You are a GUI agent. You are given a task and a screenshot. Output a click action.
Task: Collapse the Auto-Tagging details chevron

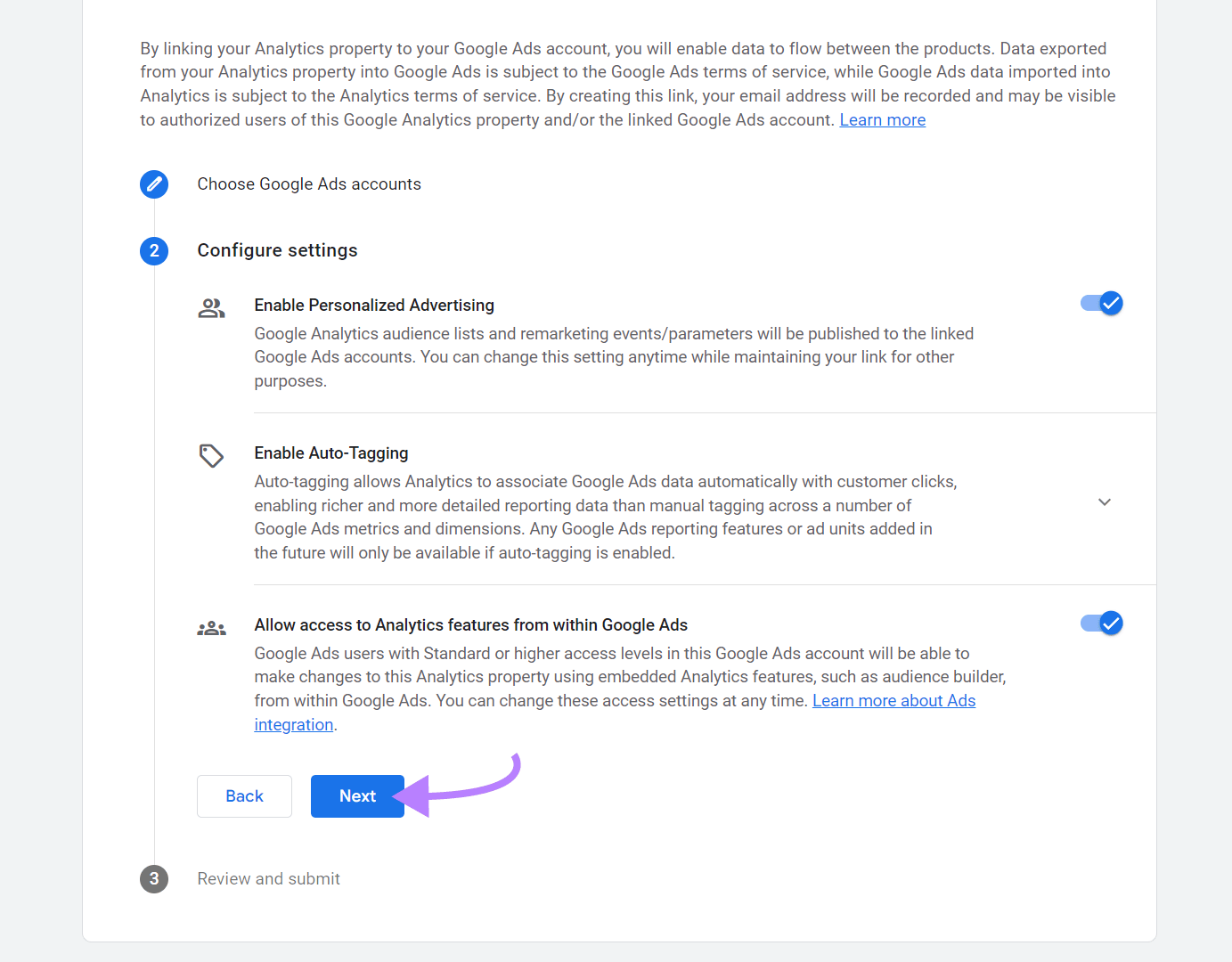tap(1105, 501)
